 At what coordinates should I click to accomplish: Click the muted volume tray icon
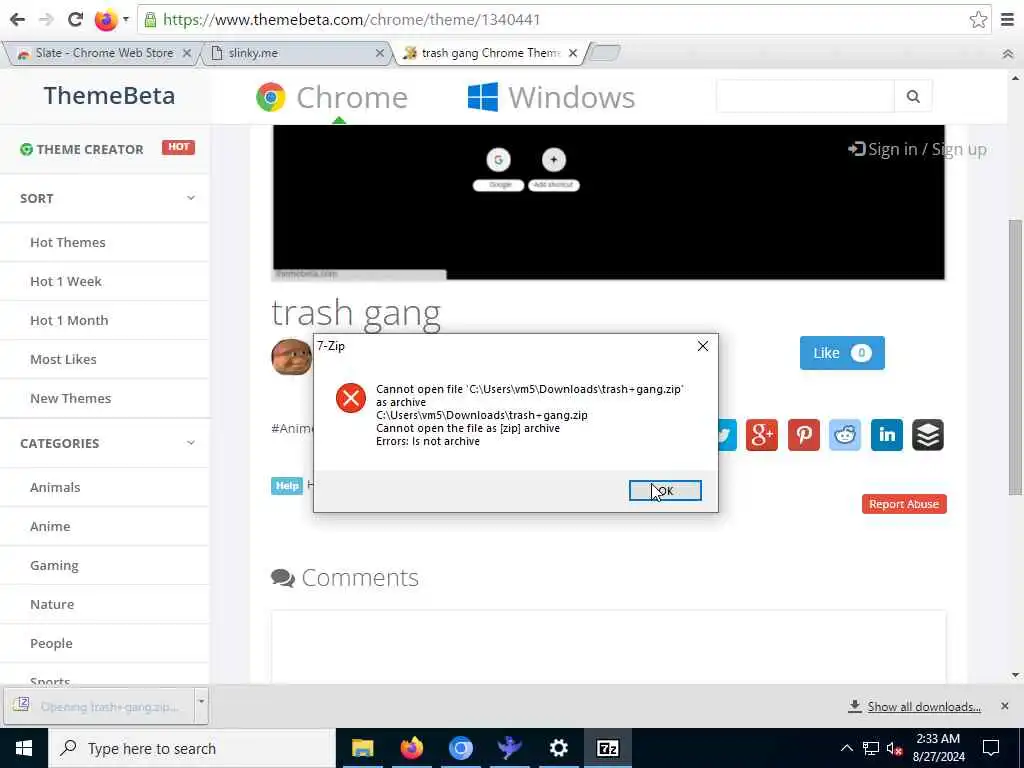(895, 748)
